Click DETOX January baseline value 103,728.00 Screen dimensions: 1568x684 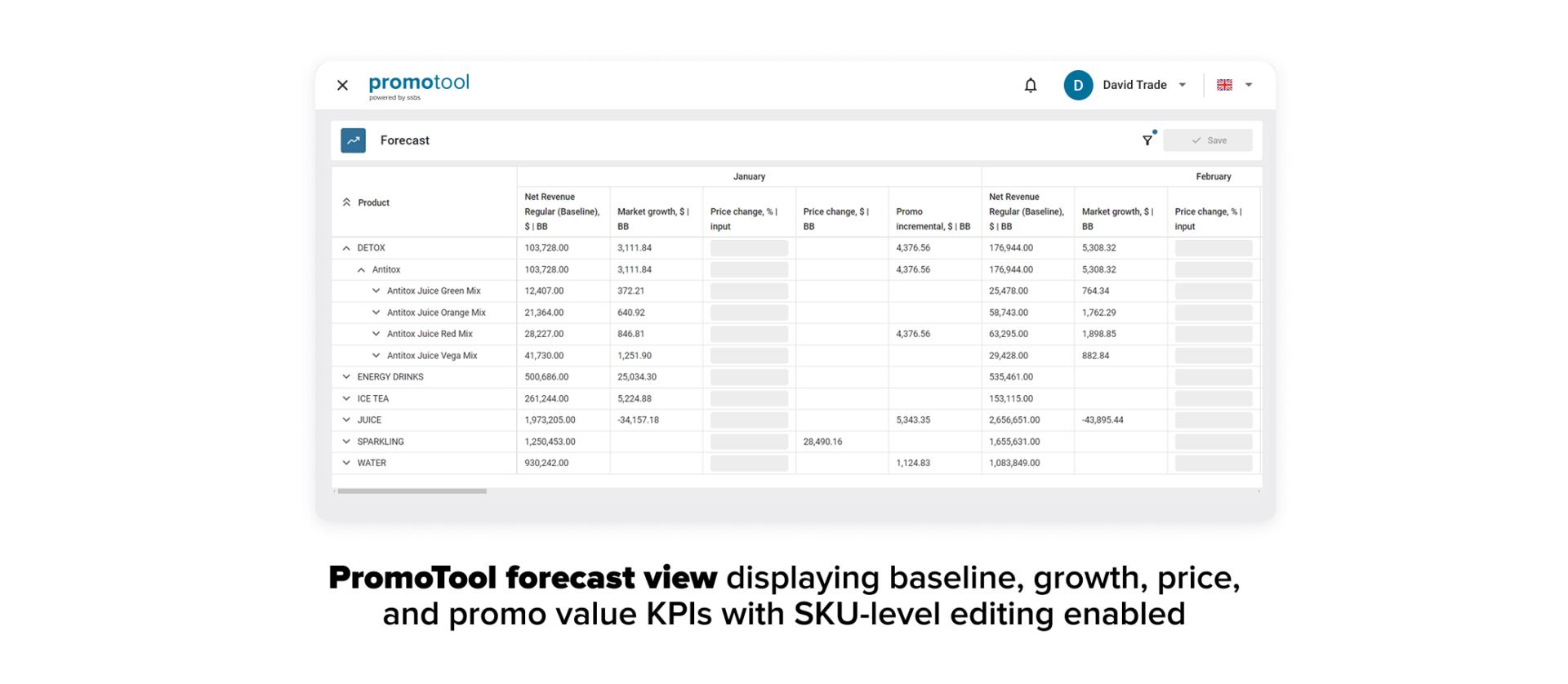point(546,248)
